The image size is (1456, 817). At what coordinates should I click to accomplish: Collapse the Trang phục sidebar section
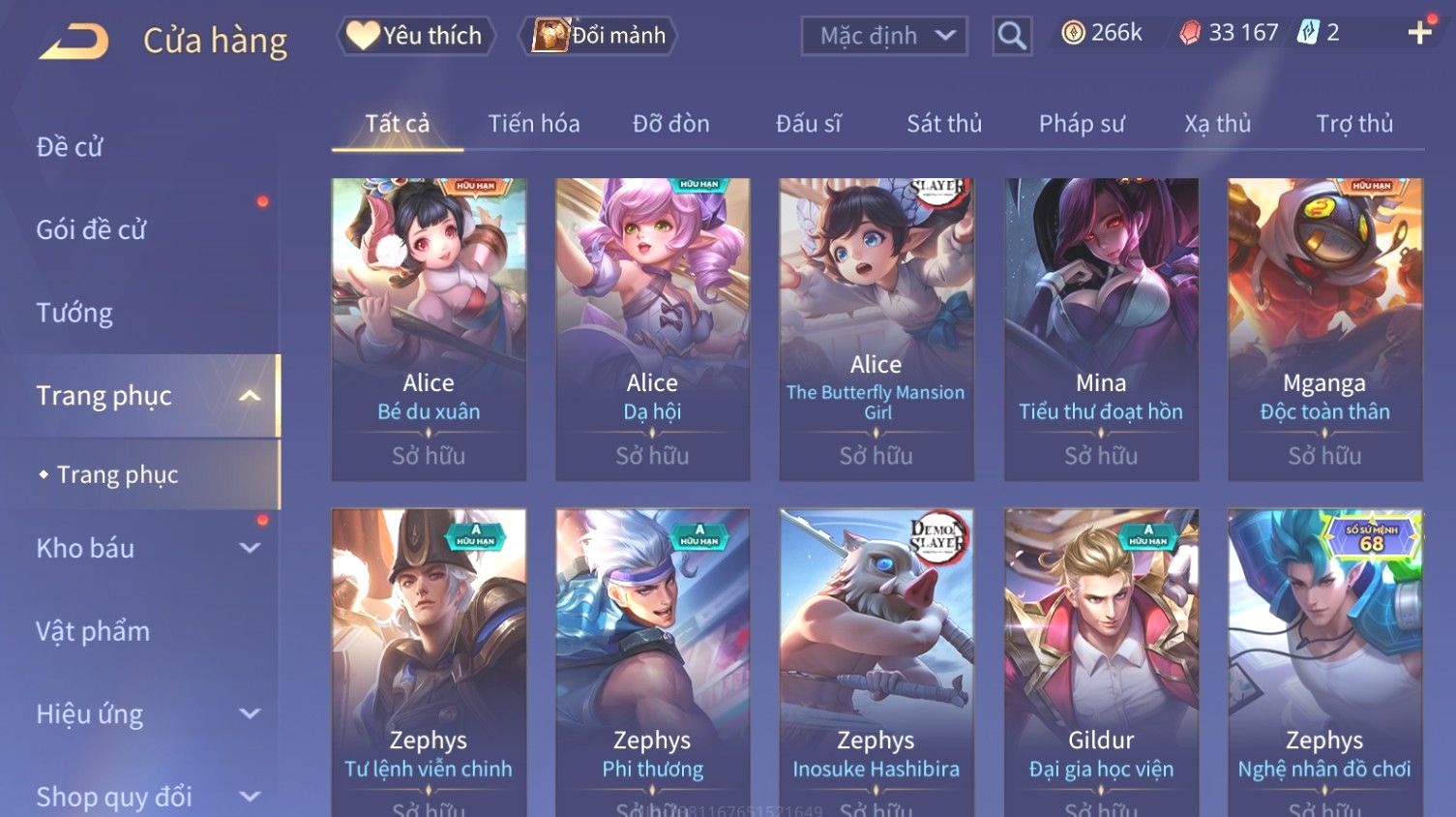pyautogui.click(x=250, y=396)
